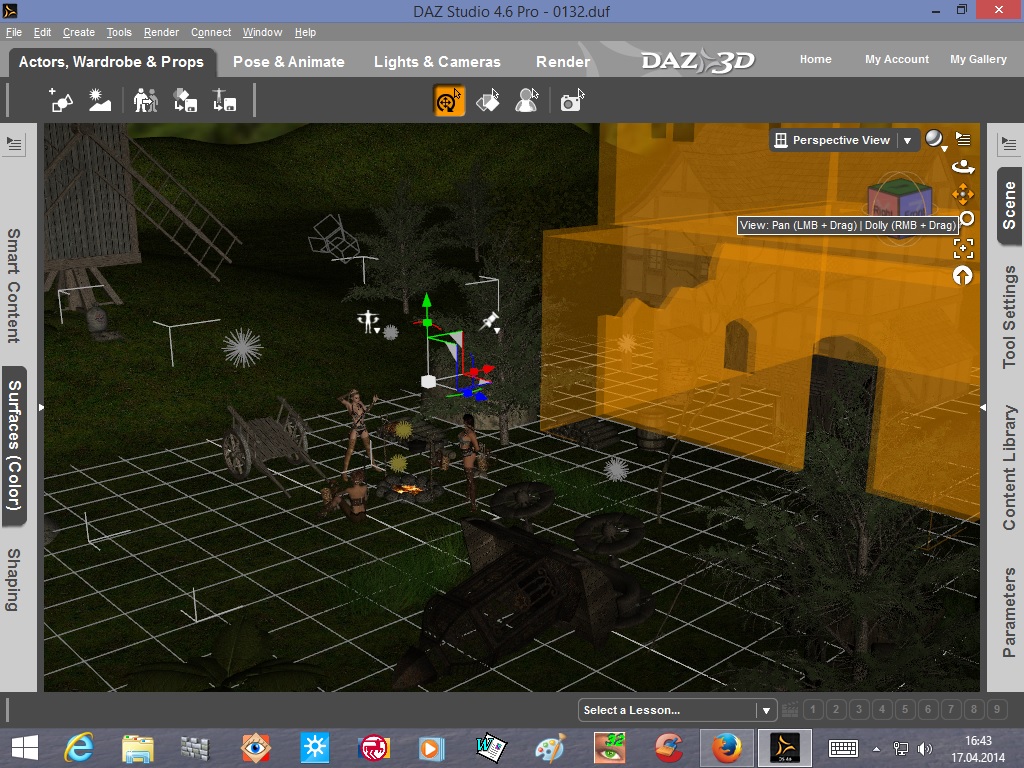Screen dimensions: 1024x768
Task: Open Internet Explorer from taskbar
Action: 79,748
